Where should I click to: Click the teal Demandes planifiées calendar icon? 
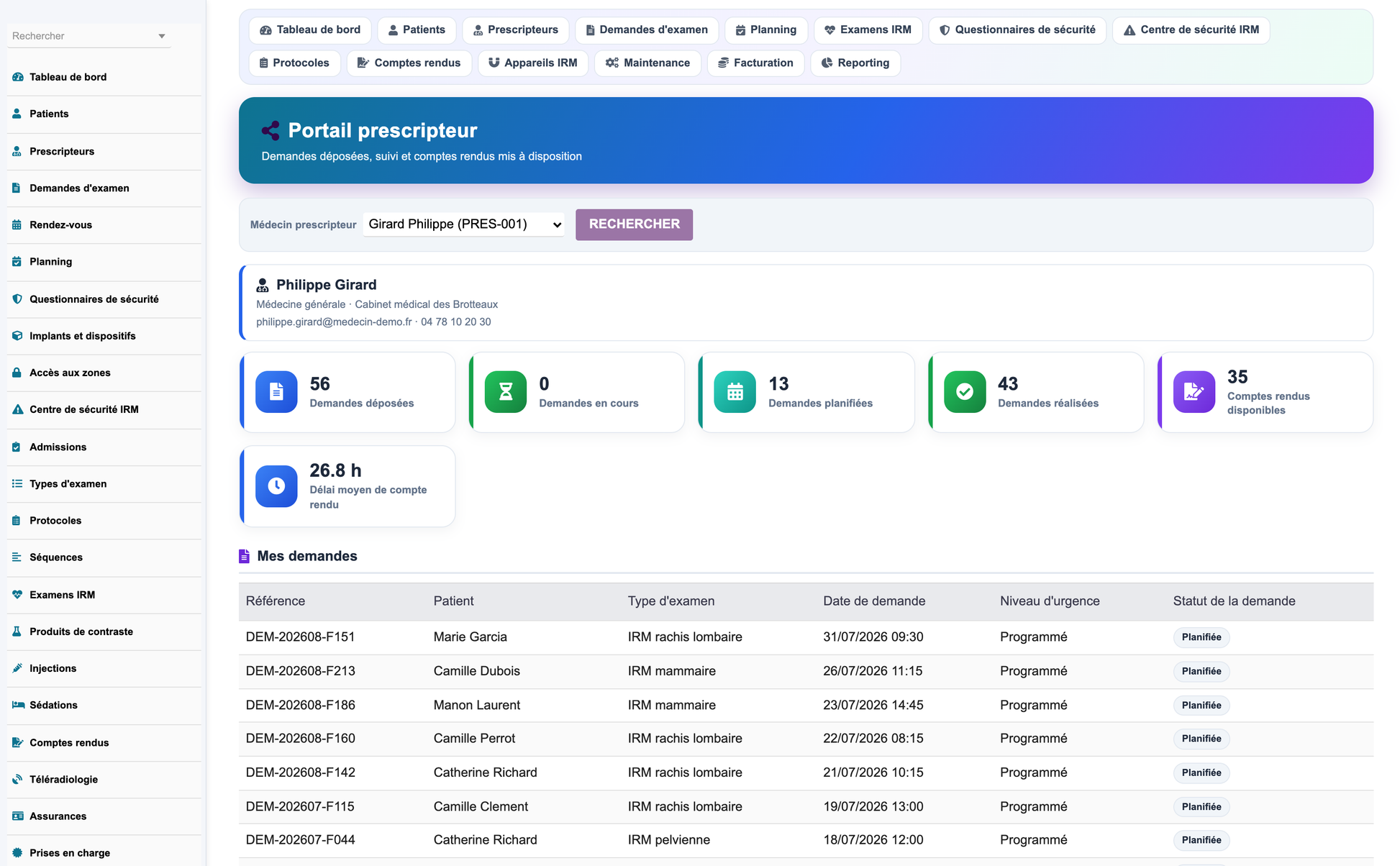pos(735,392)
